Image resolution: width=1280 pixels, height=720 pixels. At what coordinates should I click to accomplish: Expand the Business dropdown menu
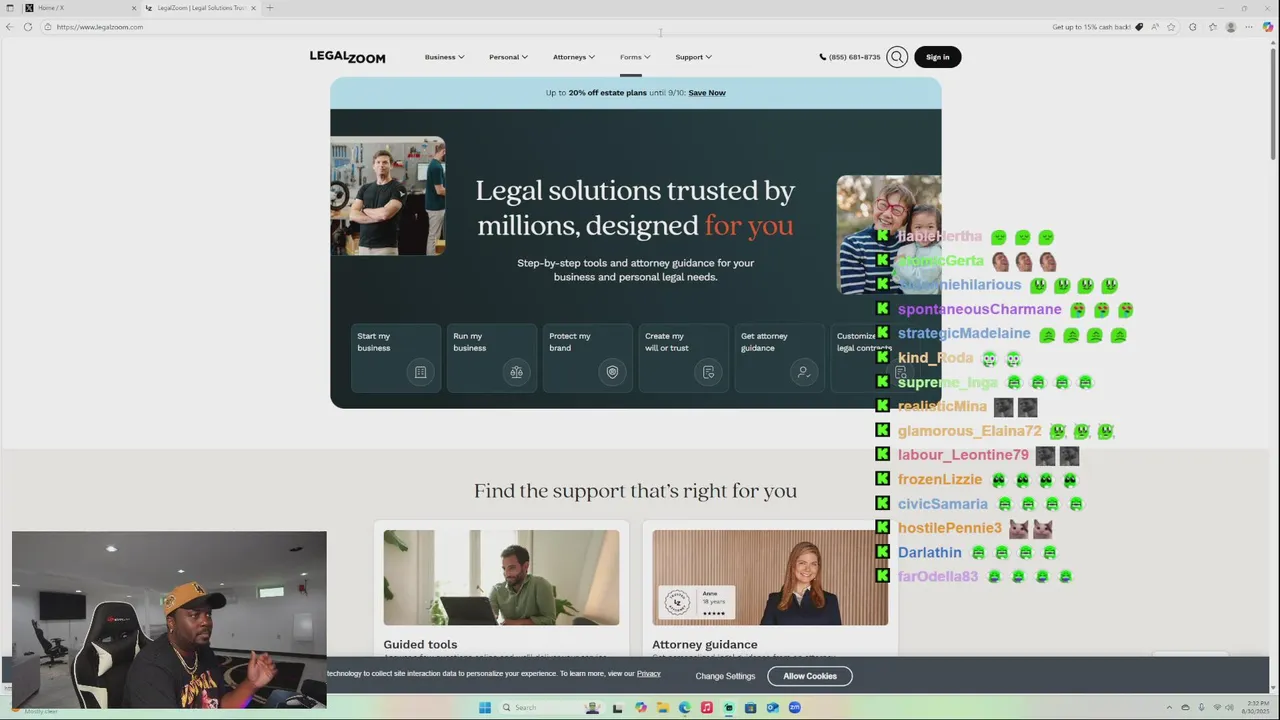pyautogui.click(x=444, y=57)
